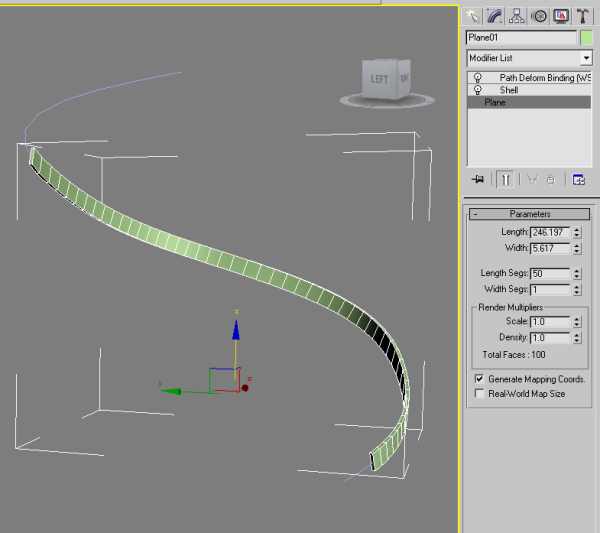This screenshot has width=600, height=533.
Task: Open the Utilities hammer tab
Action: 583,16
